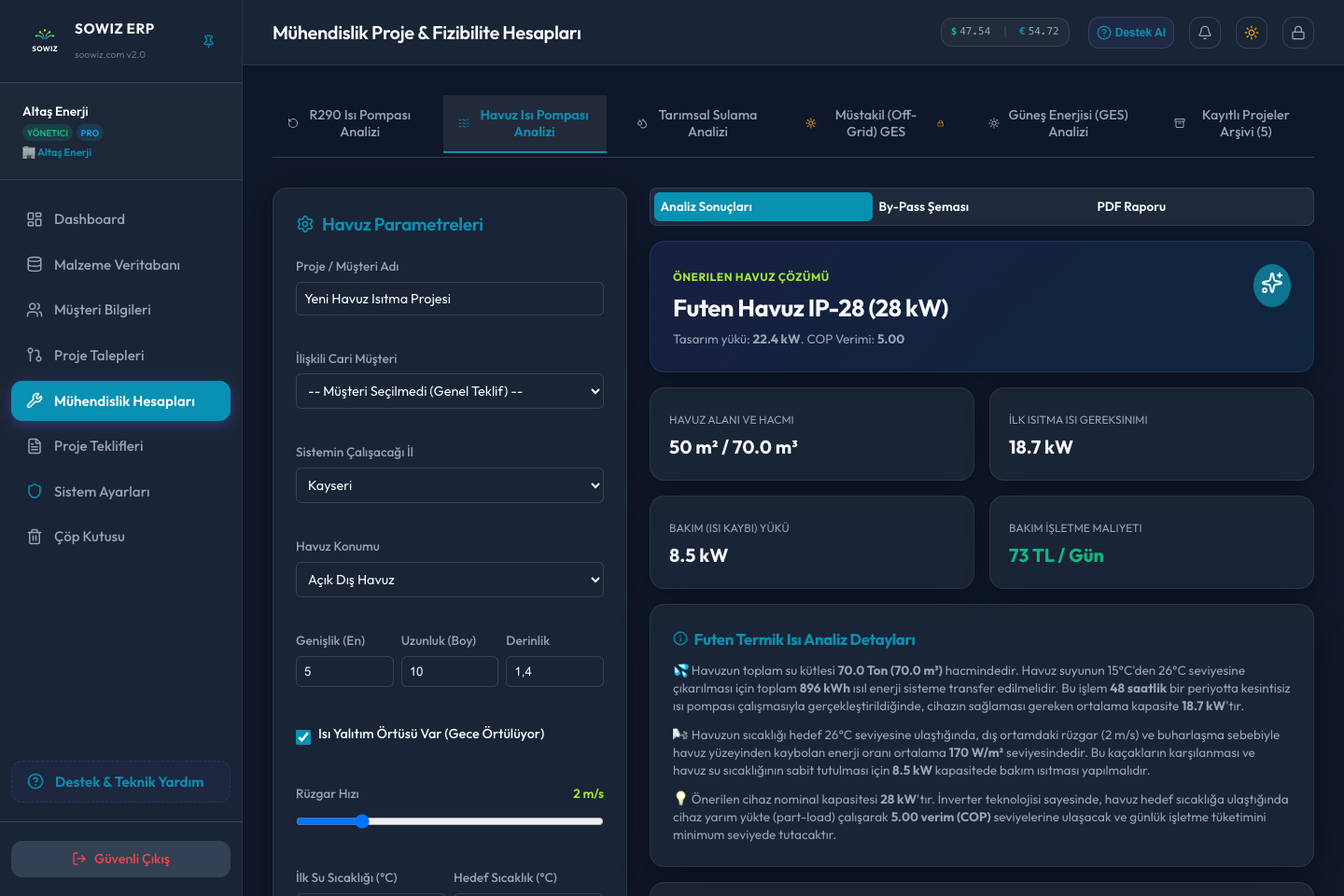Select the PDF Raporu tab
This screenshot has height=896, width=1344.
pos(1200,206)
